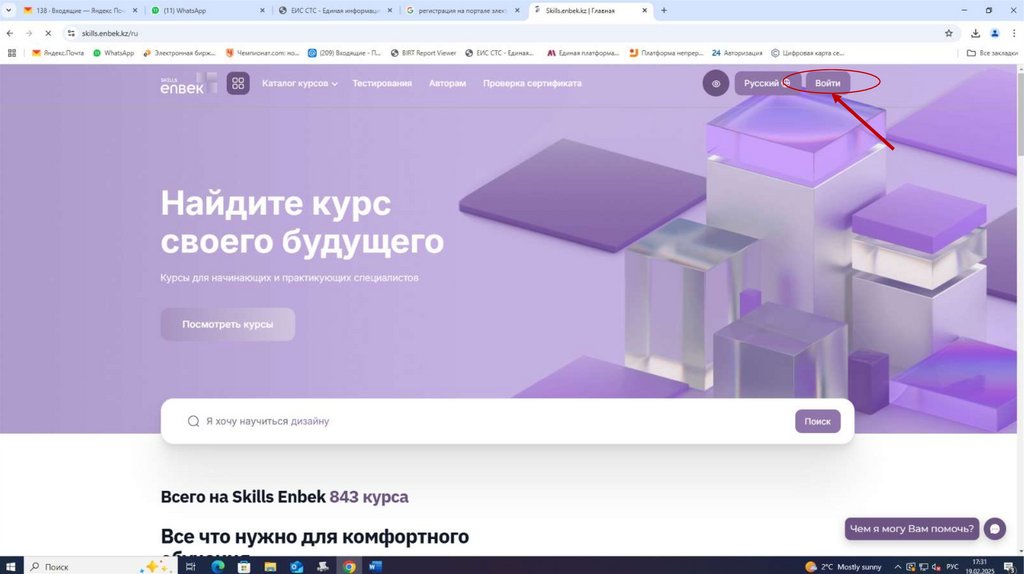Open a new browser tab
Viewport: 1024px width, 574px height.
664,10
